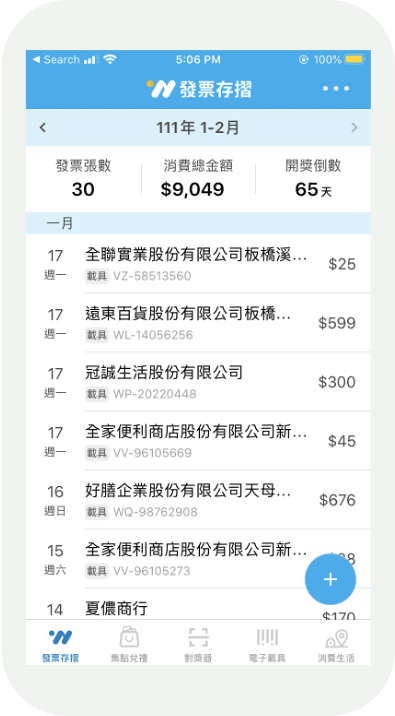Open the three-dot more options menu
The image size is (395, 716).
[336, 89]
